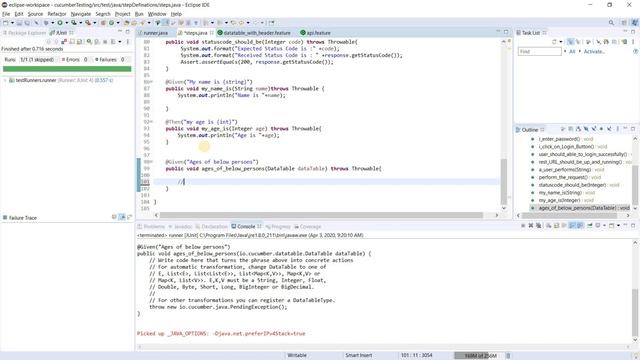Click Rerun Test in the JUnit view

[89, 42]
